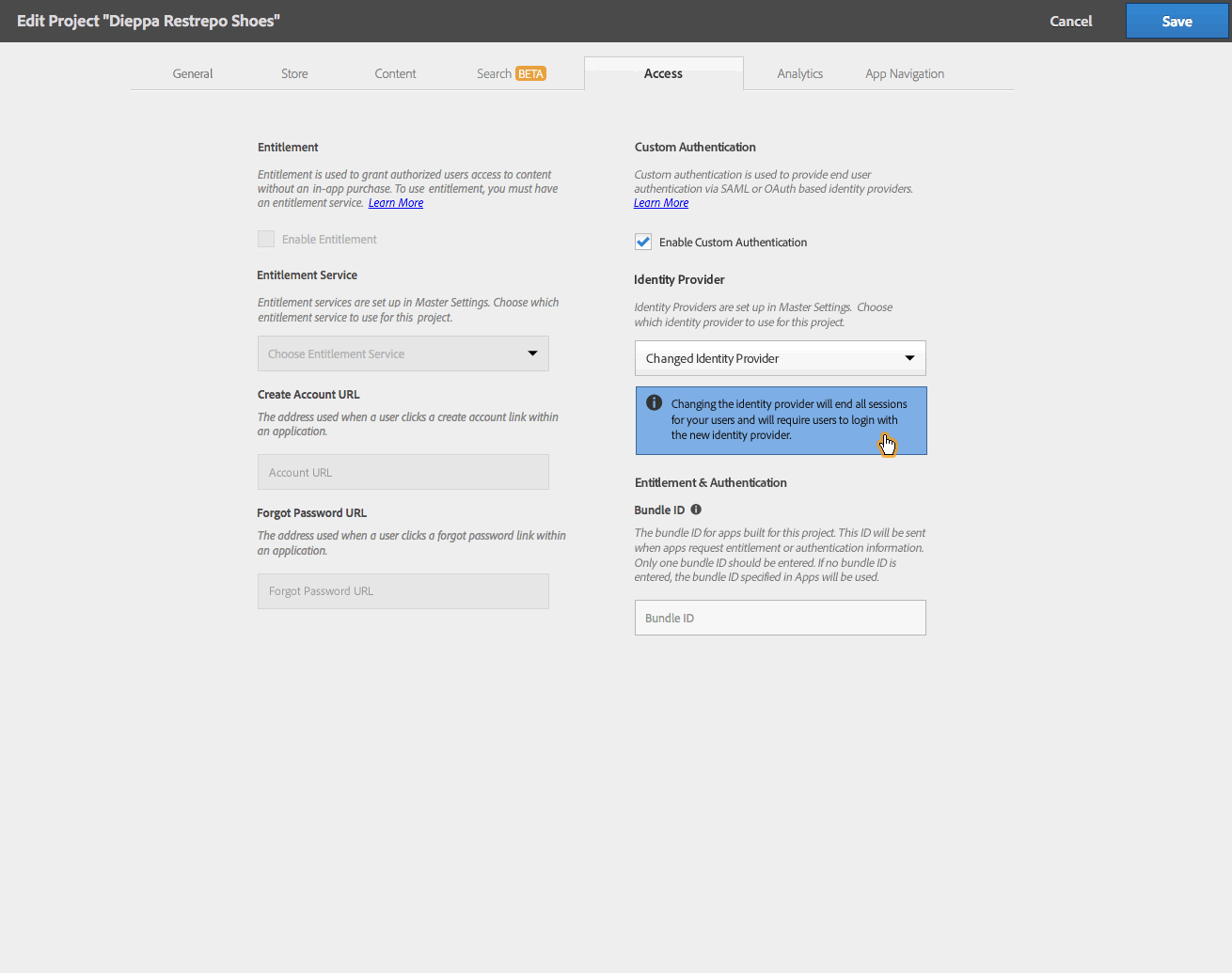1232x973 pixels.
Task: Click the Bundle ID input field
Action: (781, 618)
